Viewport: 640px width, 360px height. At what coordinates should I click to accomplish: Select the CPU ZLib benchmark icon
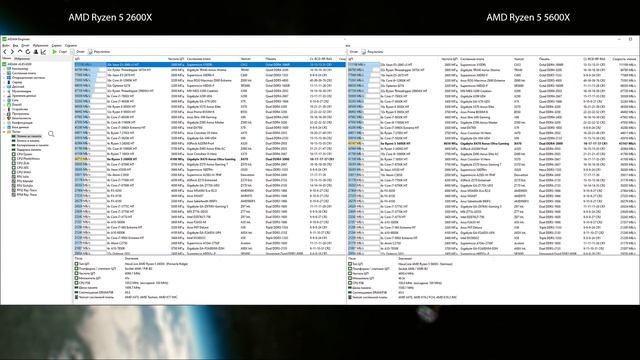13,163
